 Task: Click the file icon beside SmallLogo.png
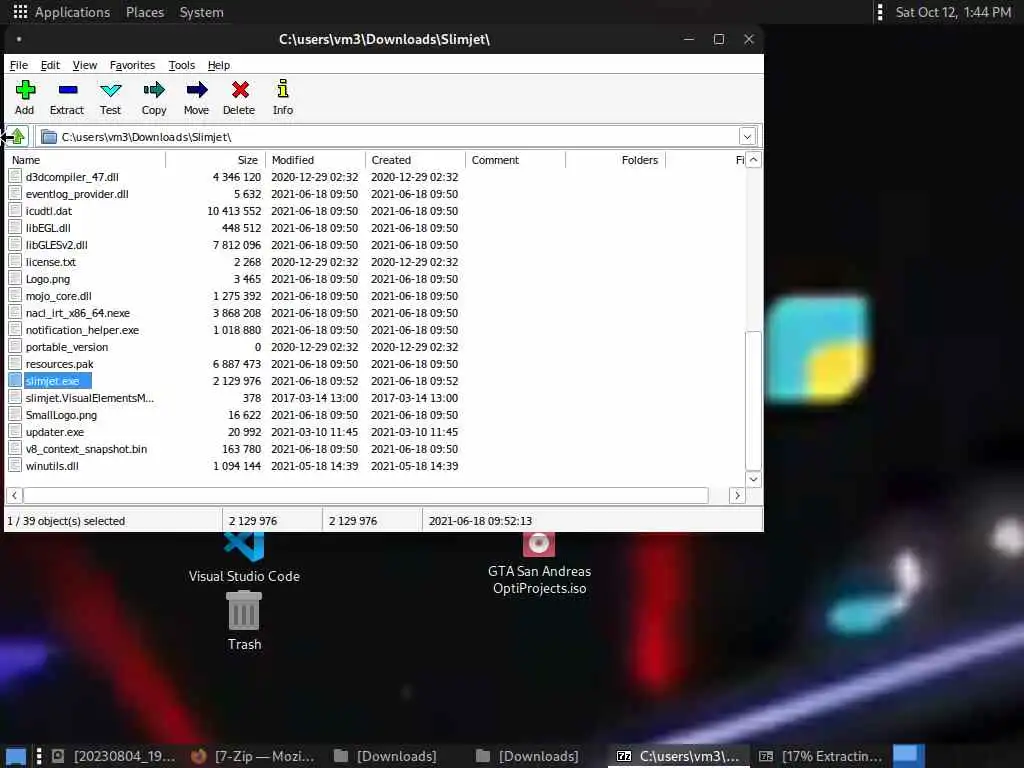click(15, 415)
